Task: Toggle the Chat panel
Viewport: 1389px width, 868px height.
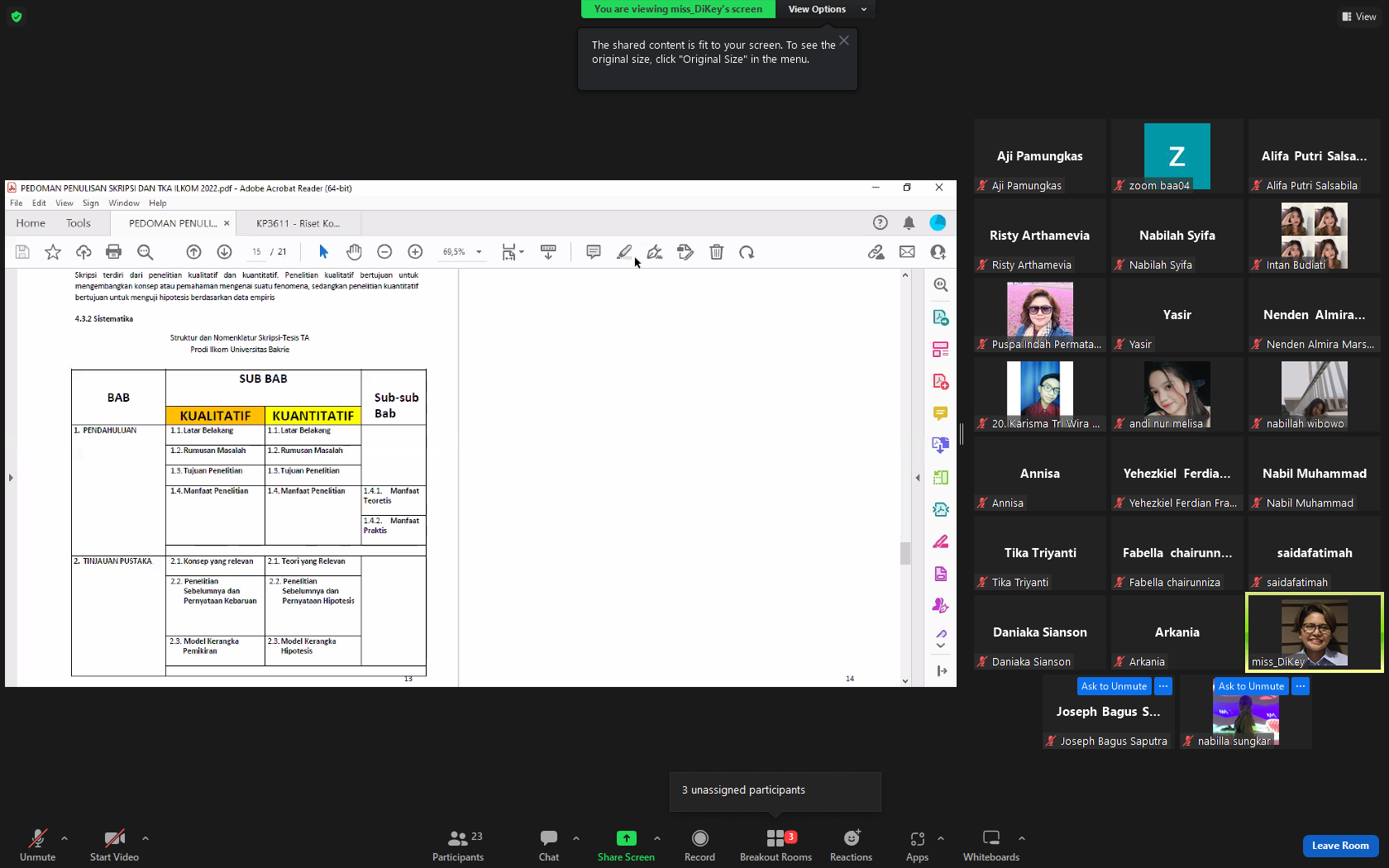Action: pyautogui.click(x=549, y=845)
